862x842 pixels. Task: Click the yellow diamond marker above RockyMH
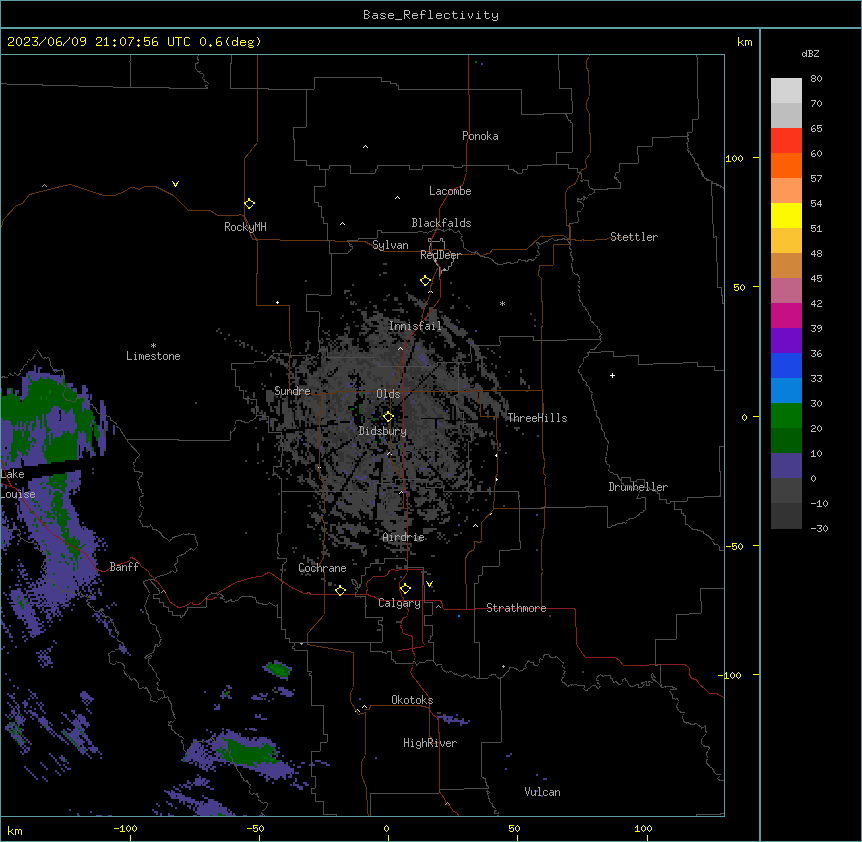coord(249,204)
